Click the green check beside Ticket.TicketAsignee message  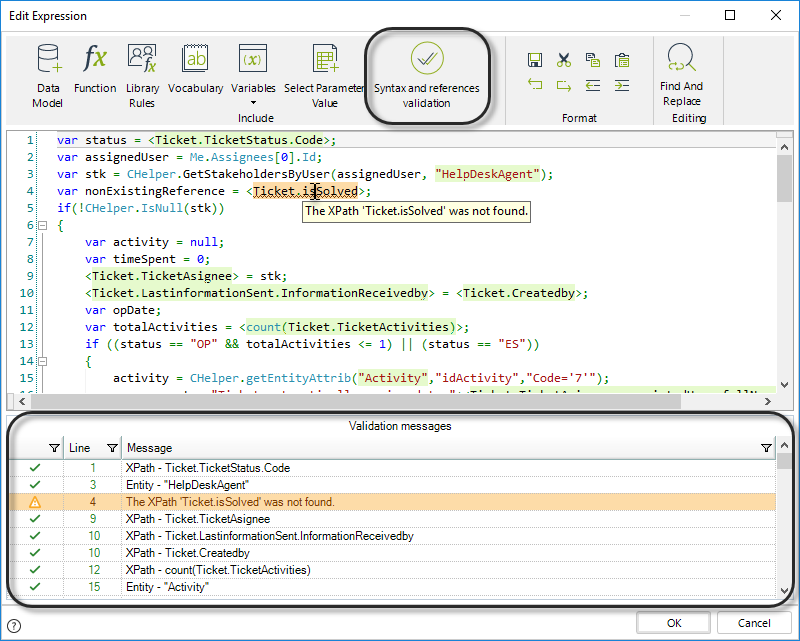pyautogui.click(x=35, y=519)
